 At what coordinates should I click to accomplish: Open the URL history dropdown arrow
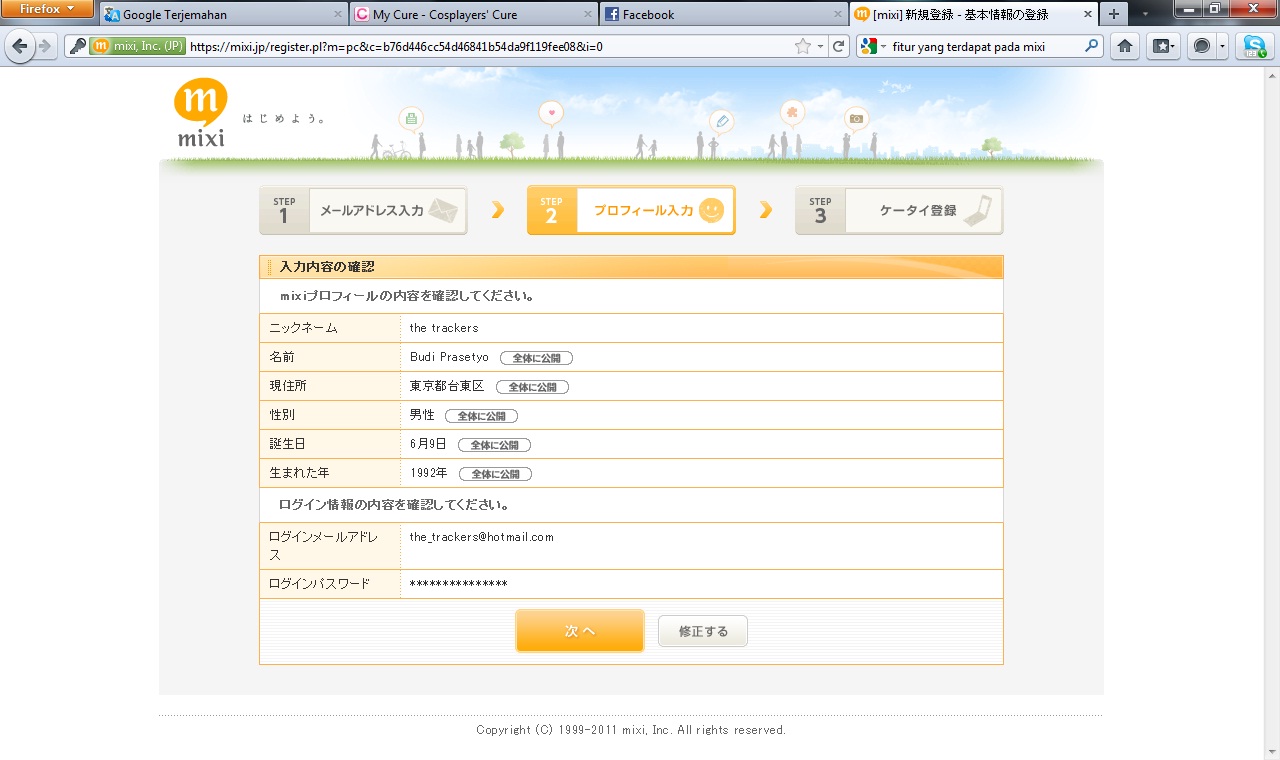click(x=820, y=46)
